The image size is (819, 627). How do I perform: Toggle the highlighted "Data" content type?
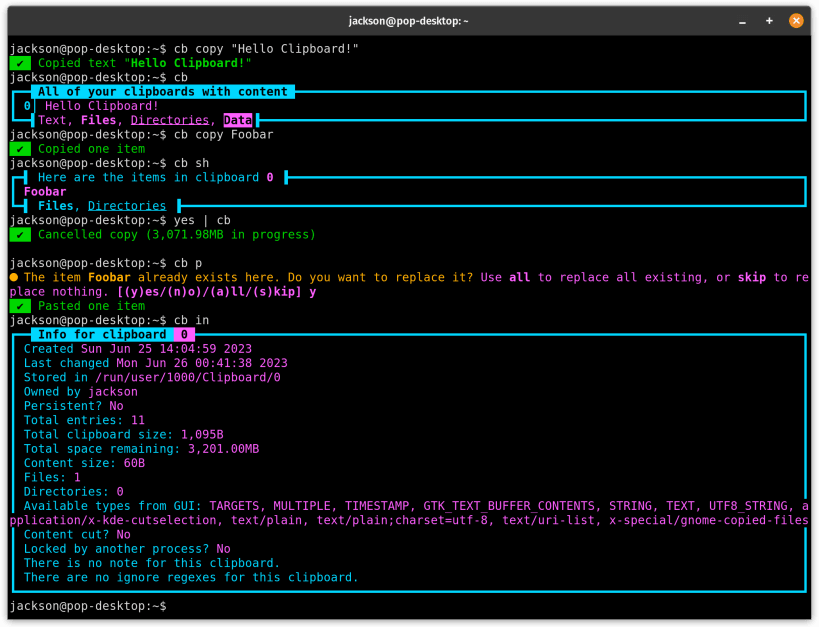[238, 119]
